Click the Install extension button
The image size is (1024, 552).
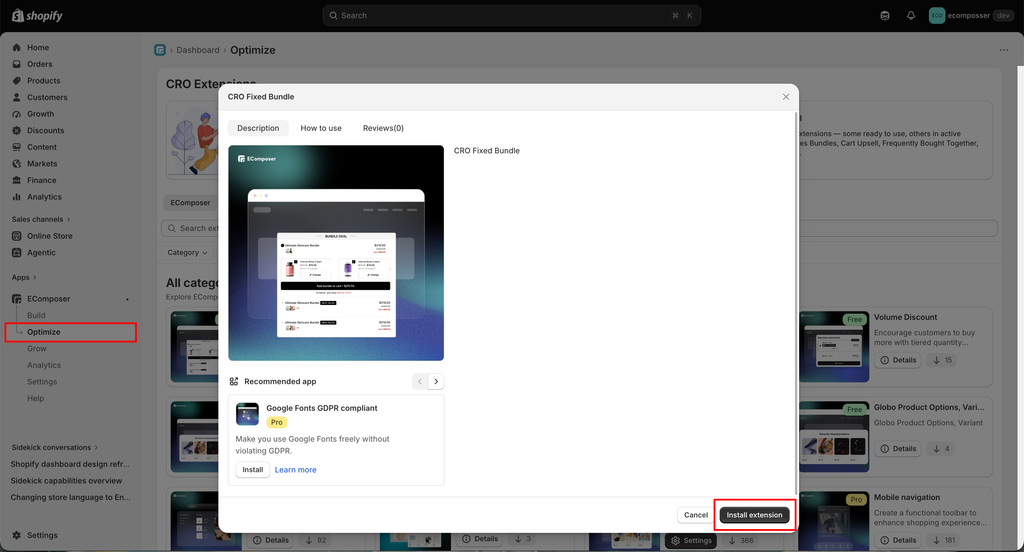(x=754, y=515)
